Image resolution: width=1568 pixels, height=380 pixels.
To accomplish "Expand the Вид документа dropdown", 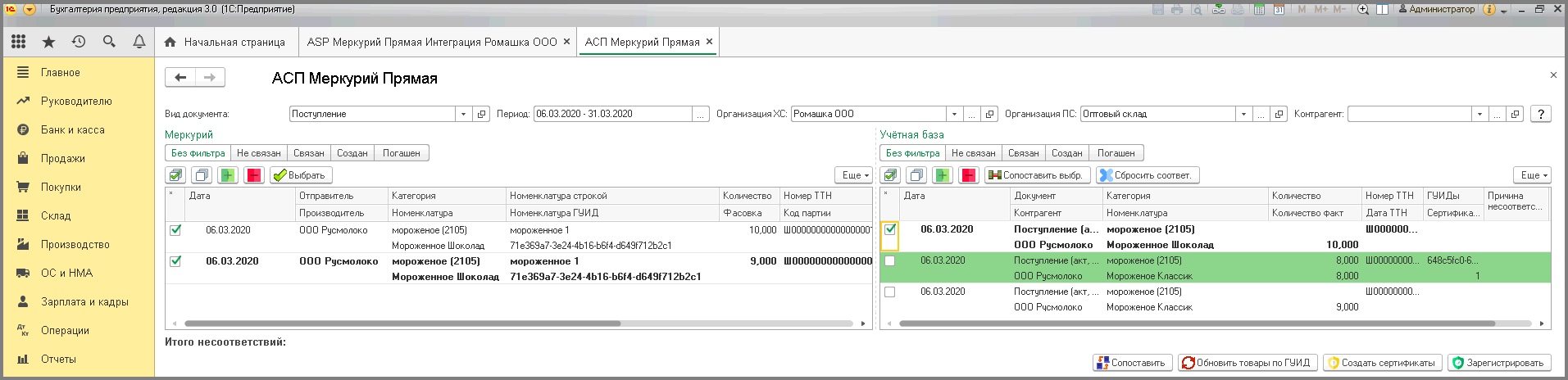I will pos(464,114).
